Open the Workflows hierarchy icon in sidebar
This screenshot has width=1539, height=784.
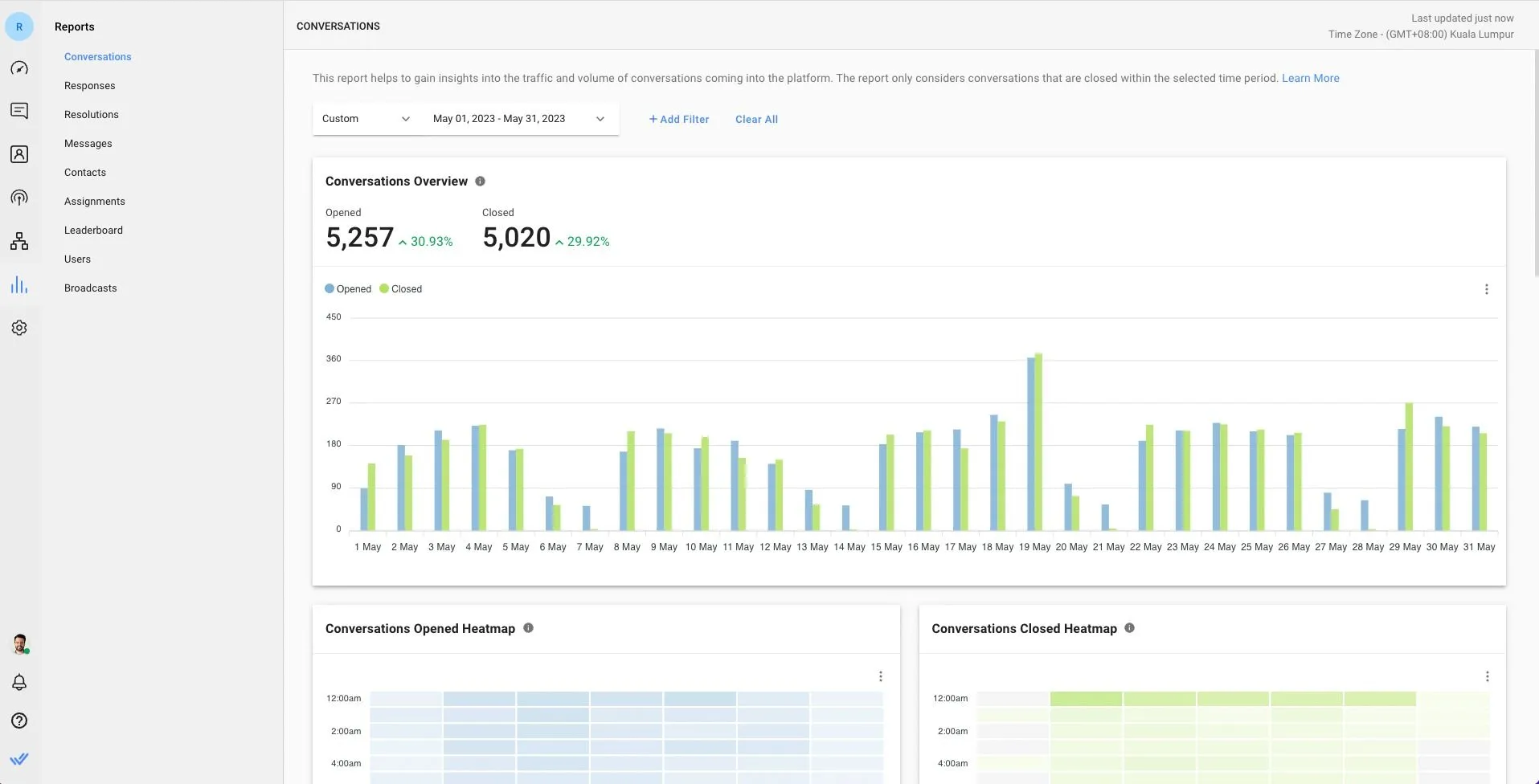[x=19, y=241]
